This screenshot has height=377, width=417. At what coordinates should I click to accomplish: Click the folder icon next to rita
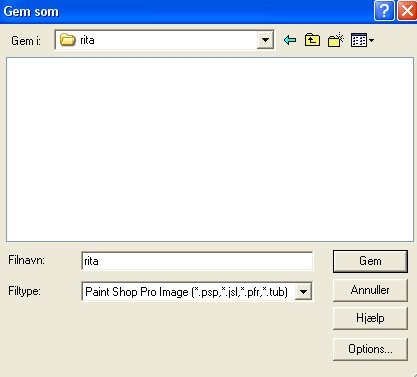(68, 40)
